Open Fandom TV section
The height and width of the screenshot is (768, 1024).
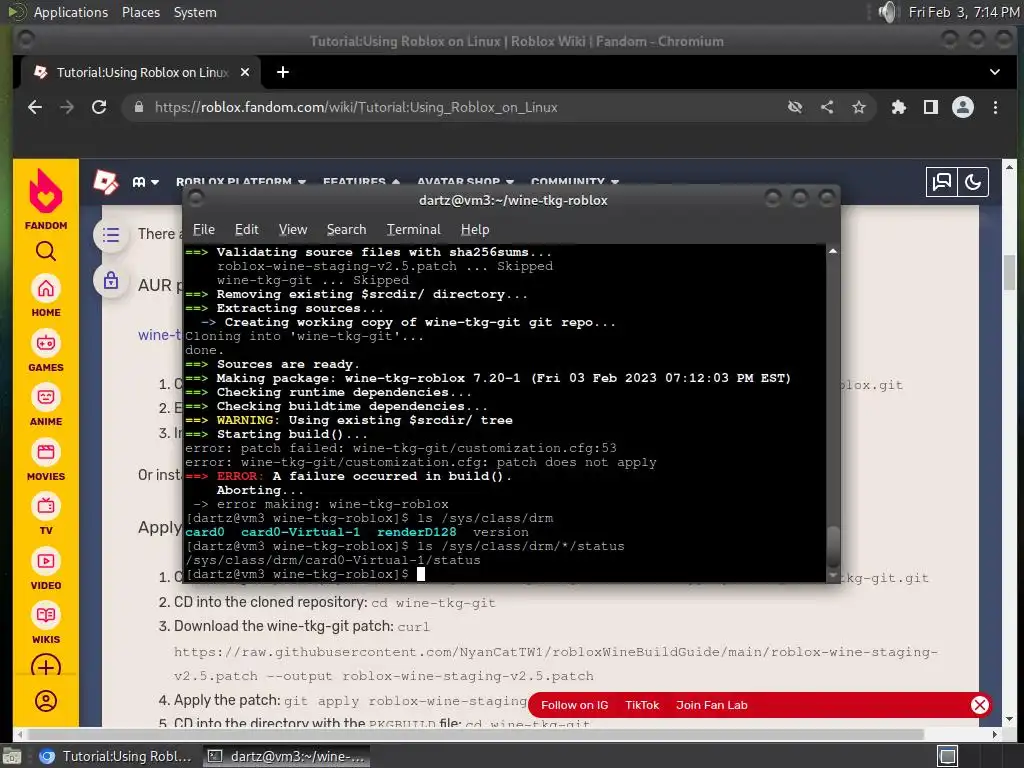point(46,514)
